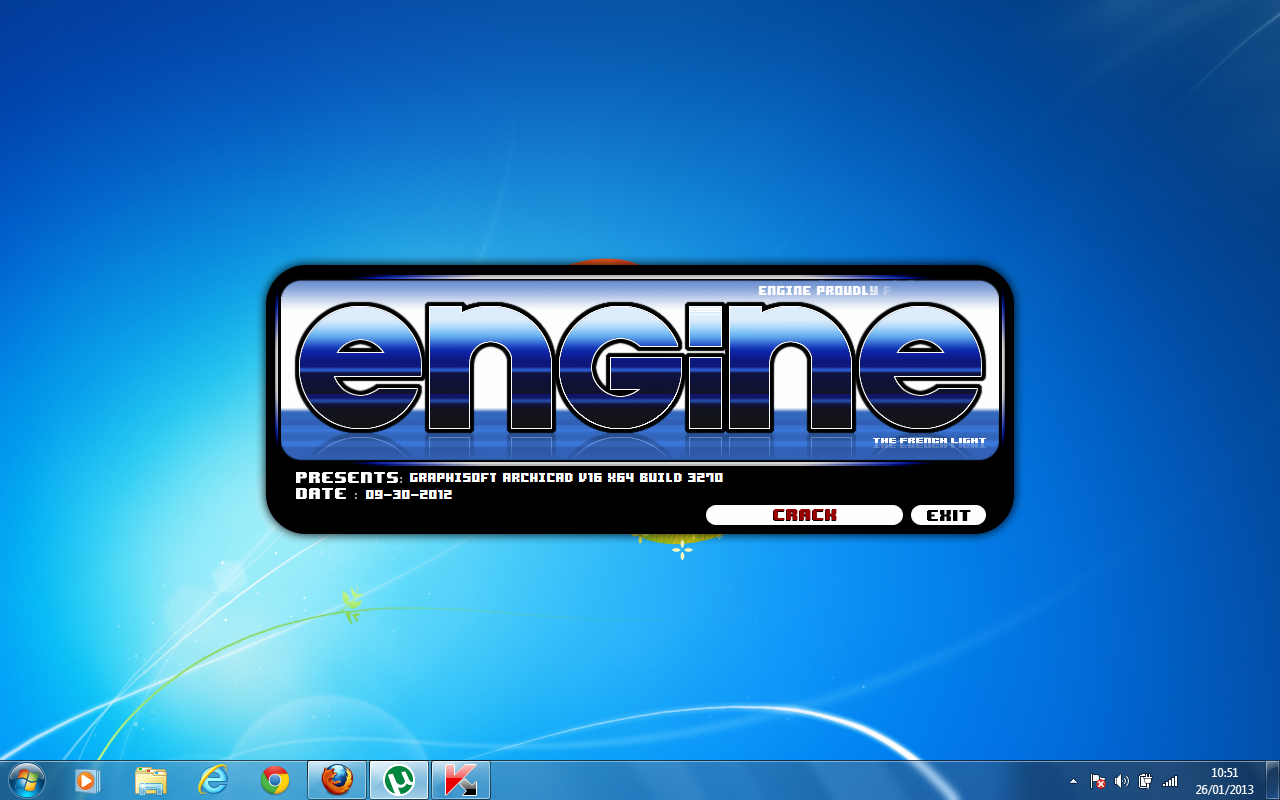Click the 'Engine proudly' scrolling text
Image resolution: width=1280 pixels, height=800 pixels.
(818, 291)
